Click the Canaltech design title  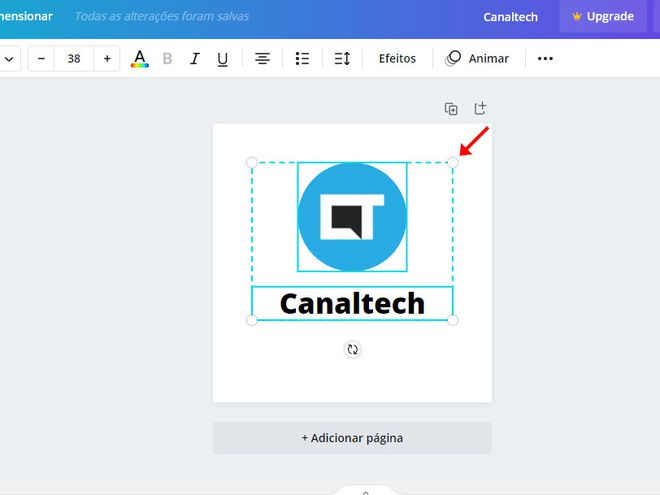[x=510, y=17]
